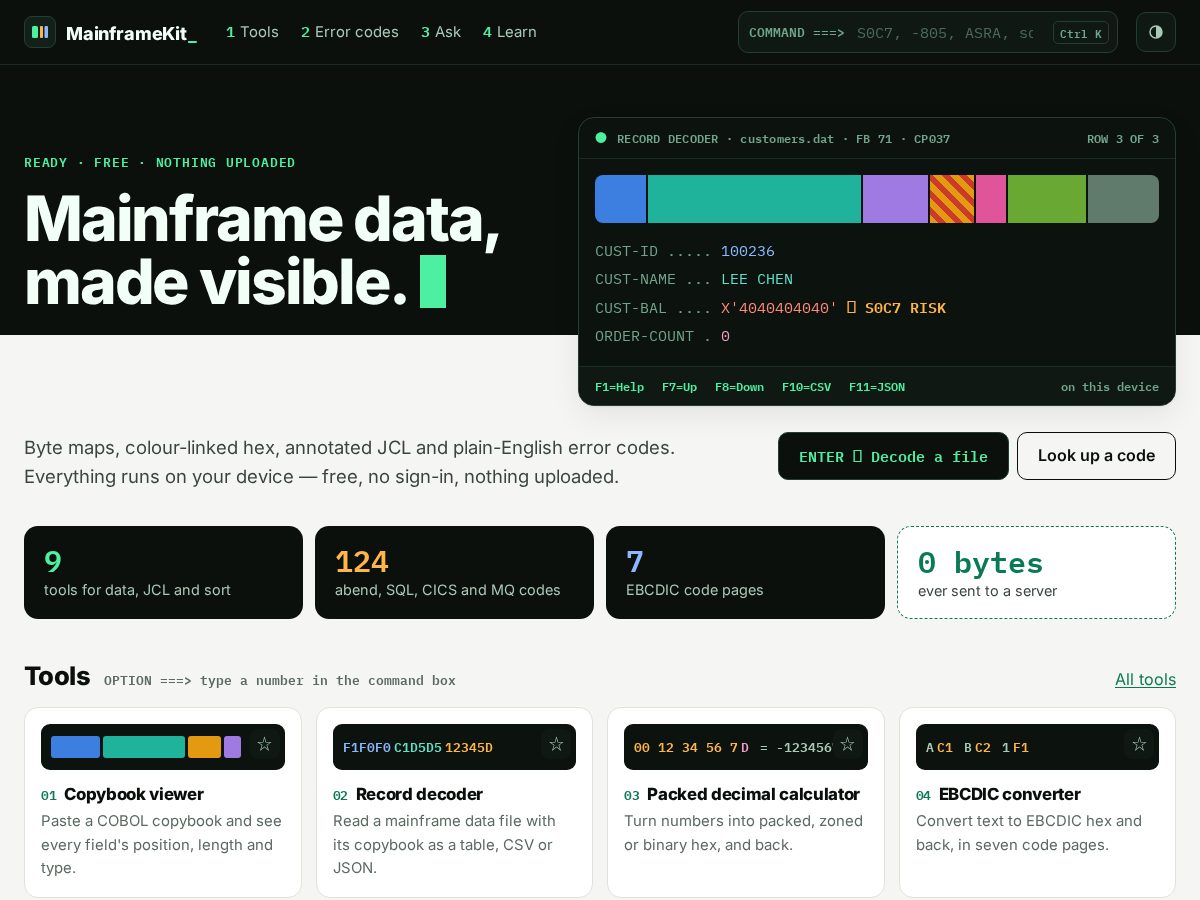Click F11=JSON export key
This screenshot has height=900, width=1200.
pyautogui.click(x=877, y=387)
